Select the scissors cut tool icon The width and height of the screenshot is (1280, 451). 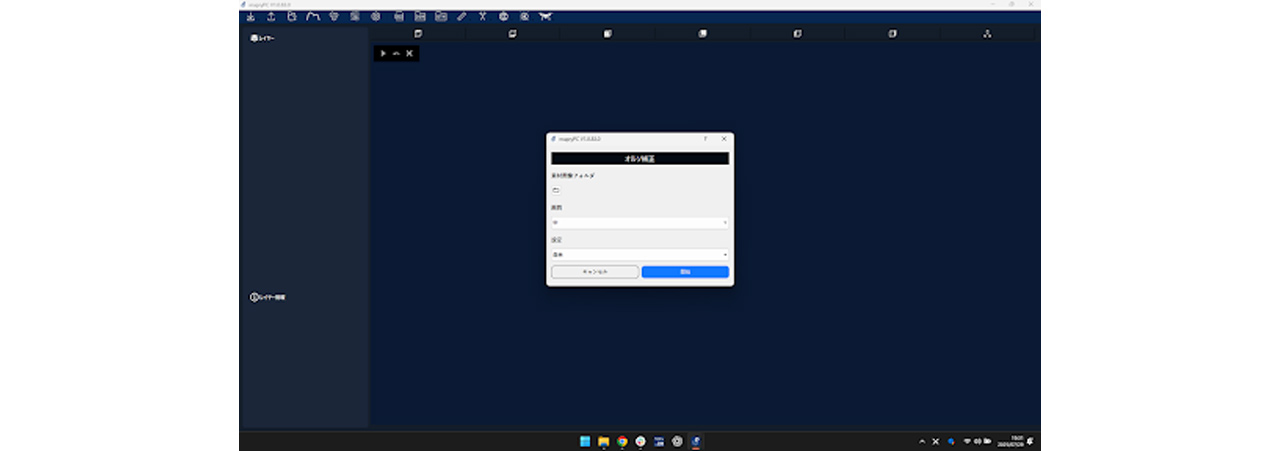coord(482,17)
